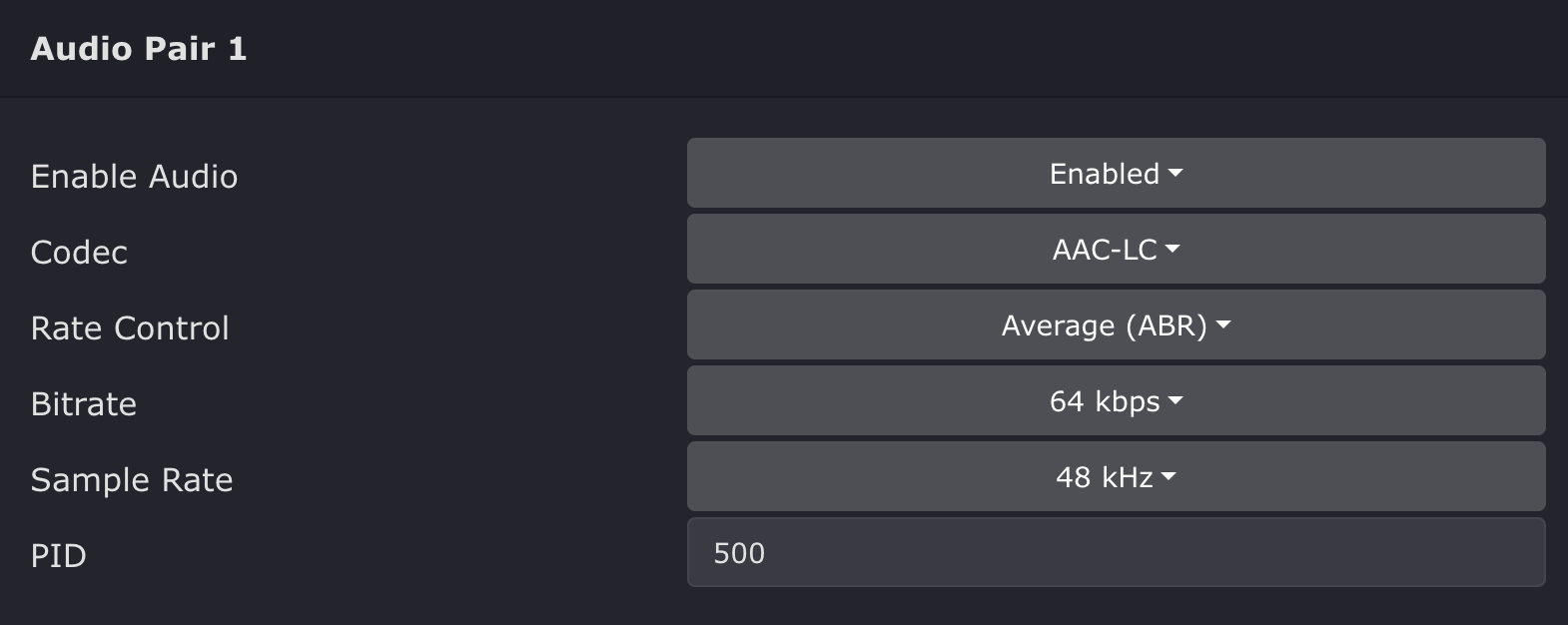Screen dimensions: 1568x625
Task: Select the Average (ABR) text
Action: pos(1104,325)
